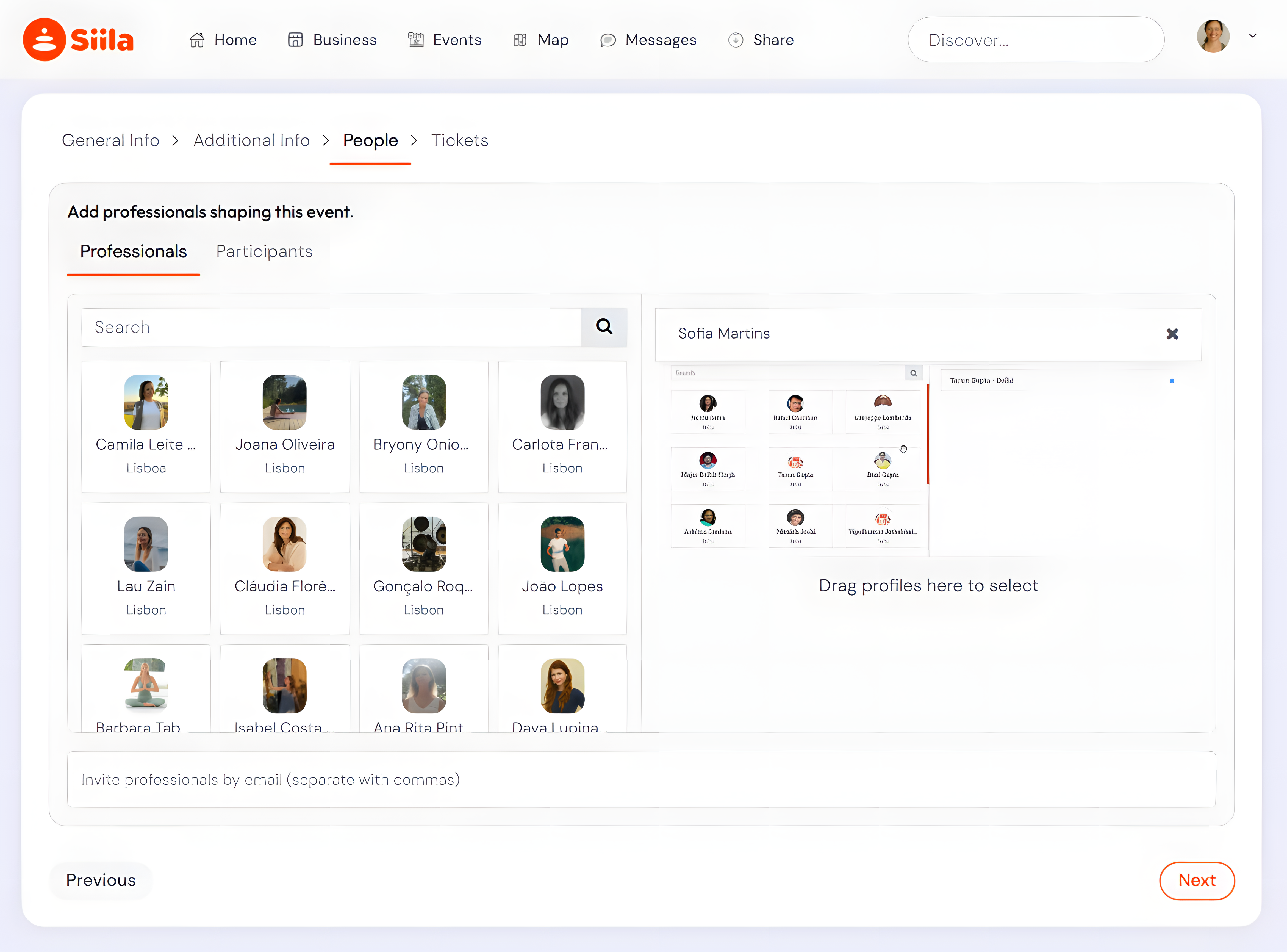Select the People step
The width and height of the screenshot is (1287, 952).
[370, 140]
